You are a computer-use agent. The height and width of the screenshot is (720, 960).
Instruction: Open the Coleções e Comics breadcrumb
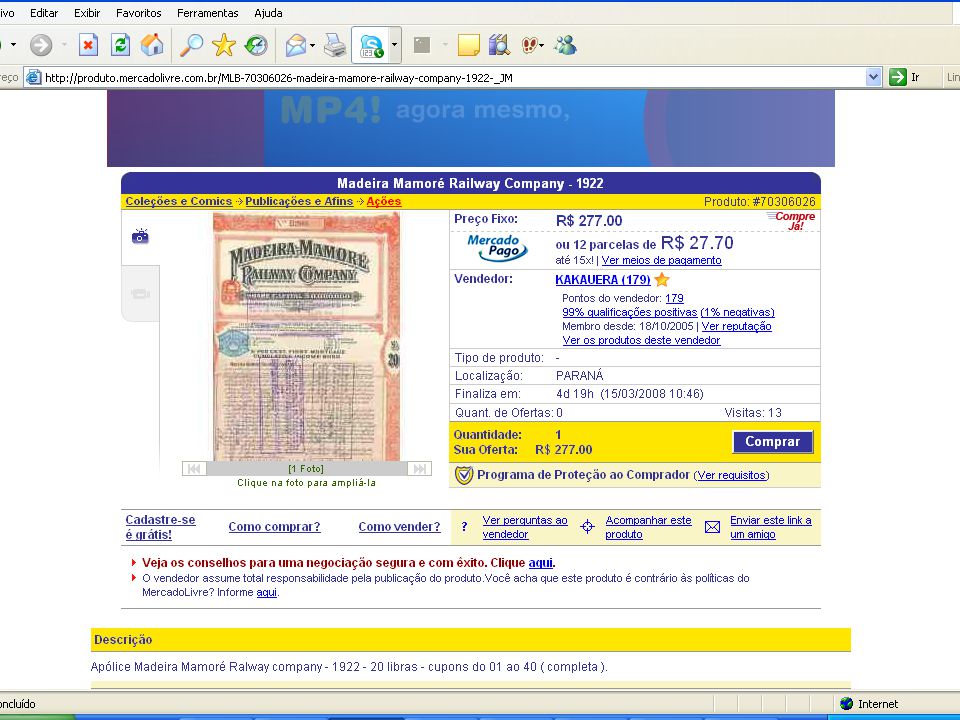pos(179,201)
